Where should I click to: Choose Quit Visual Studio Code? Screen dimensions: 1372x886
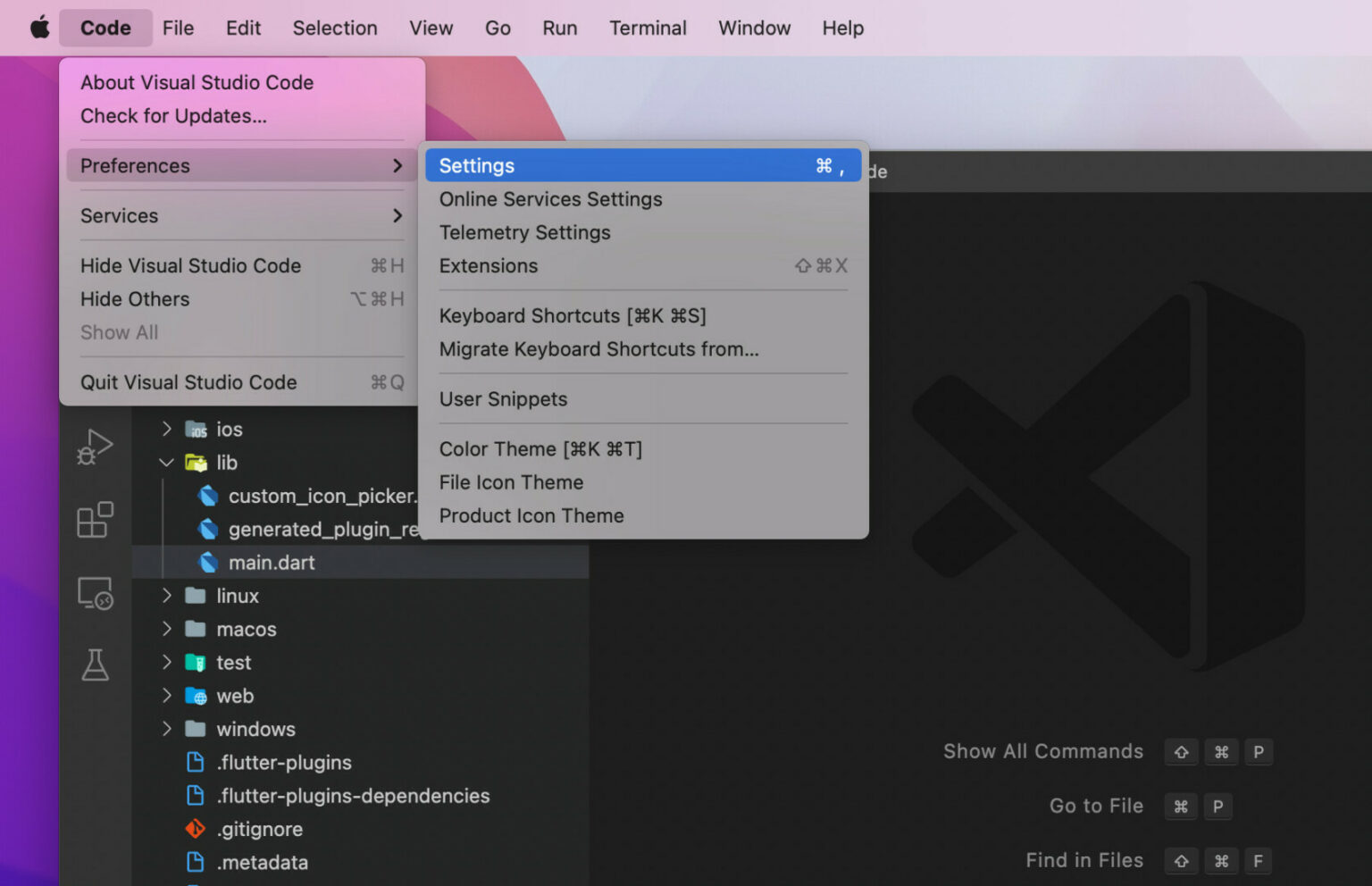click(242, 382)
